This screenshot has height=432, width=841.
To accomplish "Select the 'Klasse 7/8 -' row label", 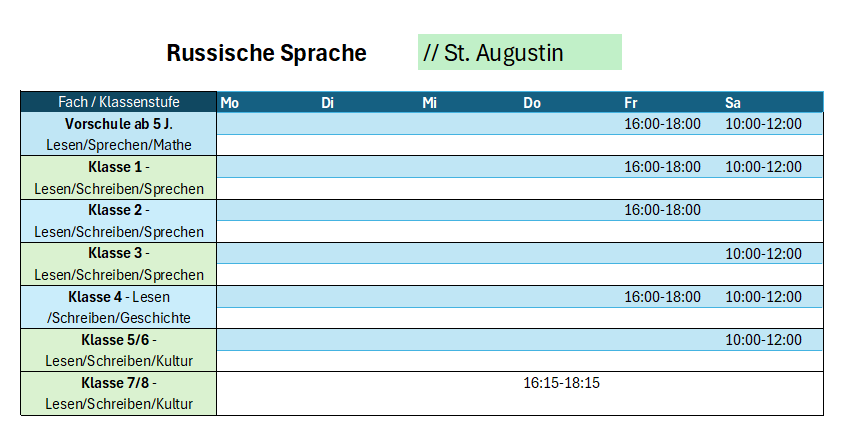I will [x=119, y=383].
